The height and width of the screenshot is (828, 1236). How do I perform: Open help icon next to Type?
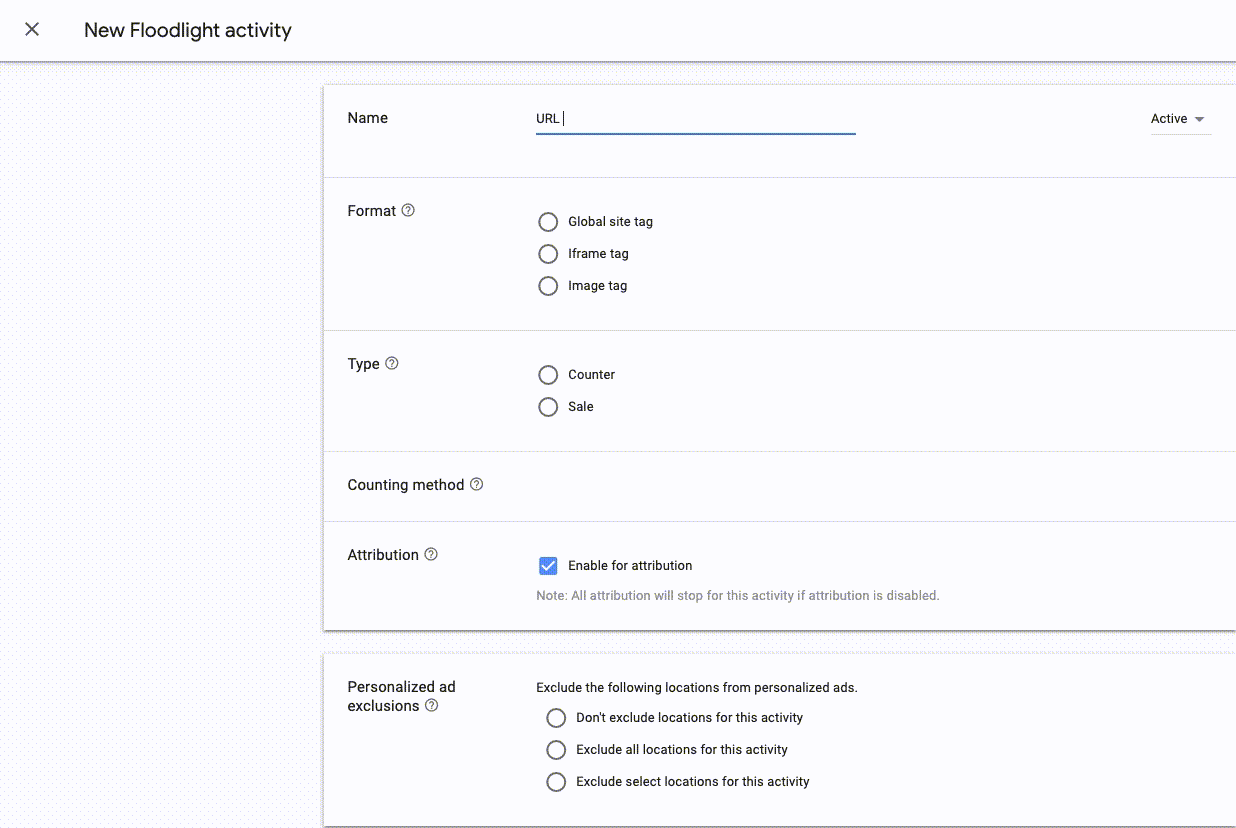[x=392, y=364]
